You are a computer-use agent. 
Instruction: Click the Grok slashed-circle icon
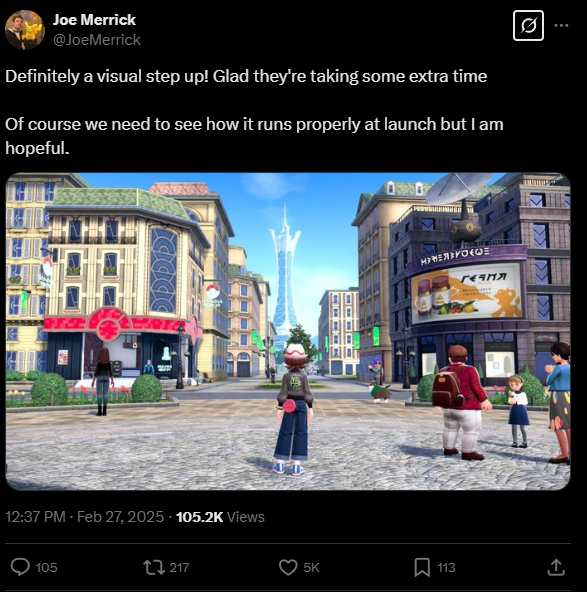click(x=528, y=26)
